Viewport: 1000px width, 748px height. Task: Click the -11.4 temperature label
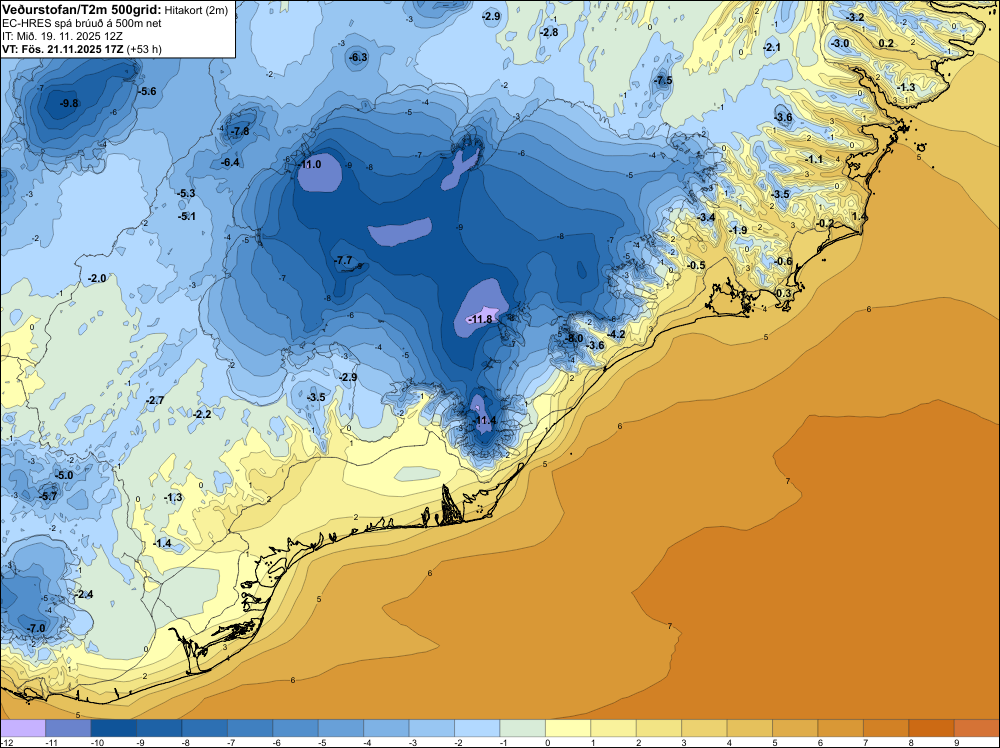pos(485,420)
